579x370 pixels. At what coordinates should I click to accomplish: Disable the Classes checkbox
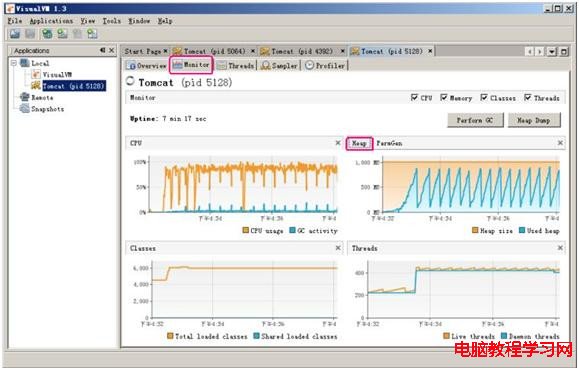[484, 97]
